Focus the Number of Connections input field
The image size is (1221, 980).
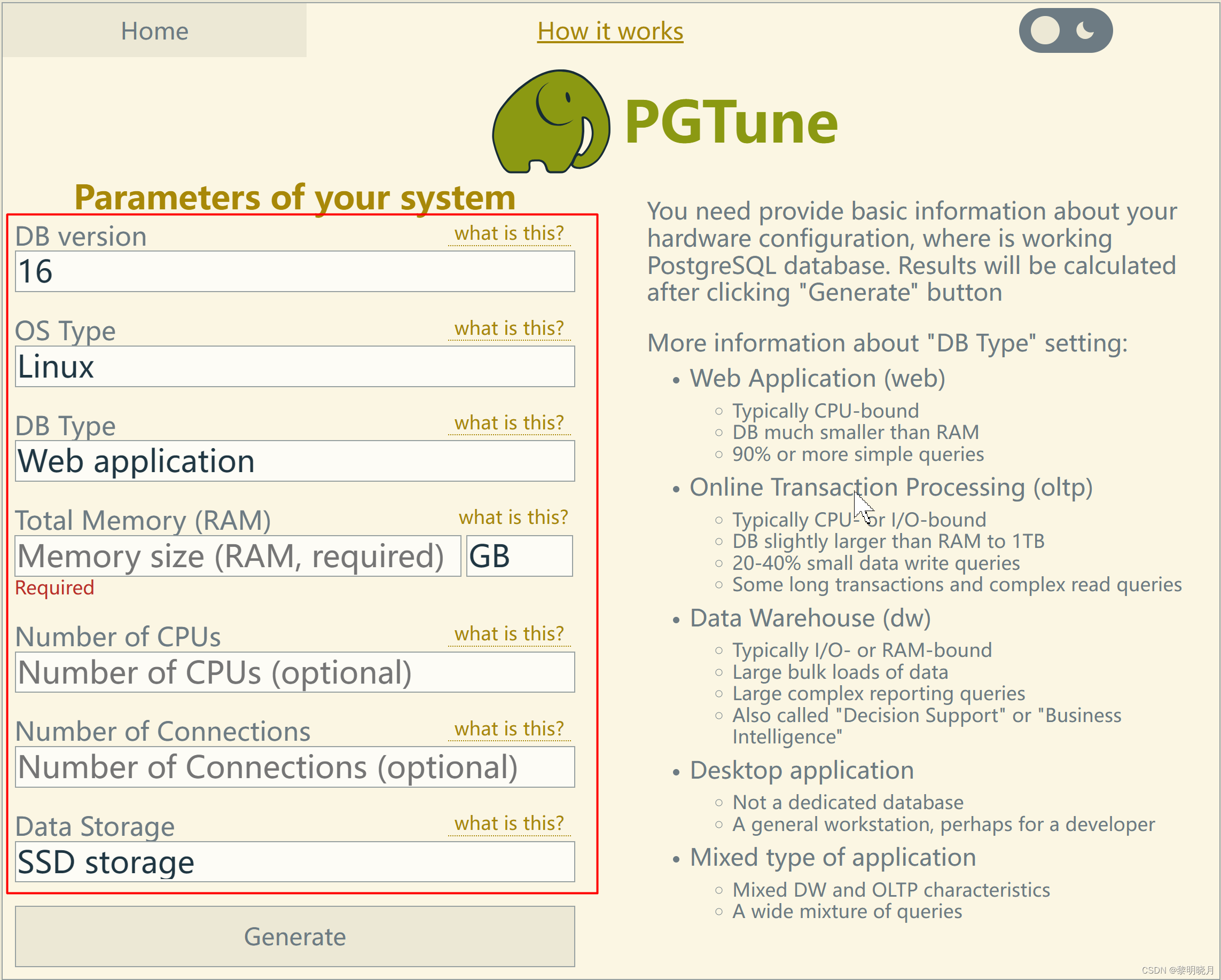coord(294,767)
